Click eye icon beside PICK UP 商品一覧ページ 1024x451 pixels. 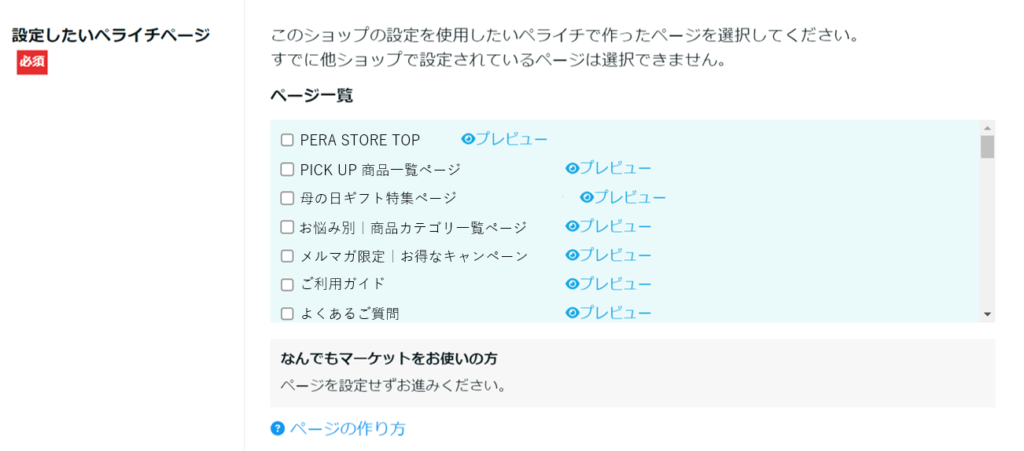pyautogui.click(x=572, y=168)
